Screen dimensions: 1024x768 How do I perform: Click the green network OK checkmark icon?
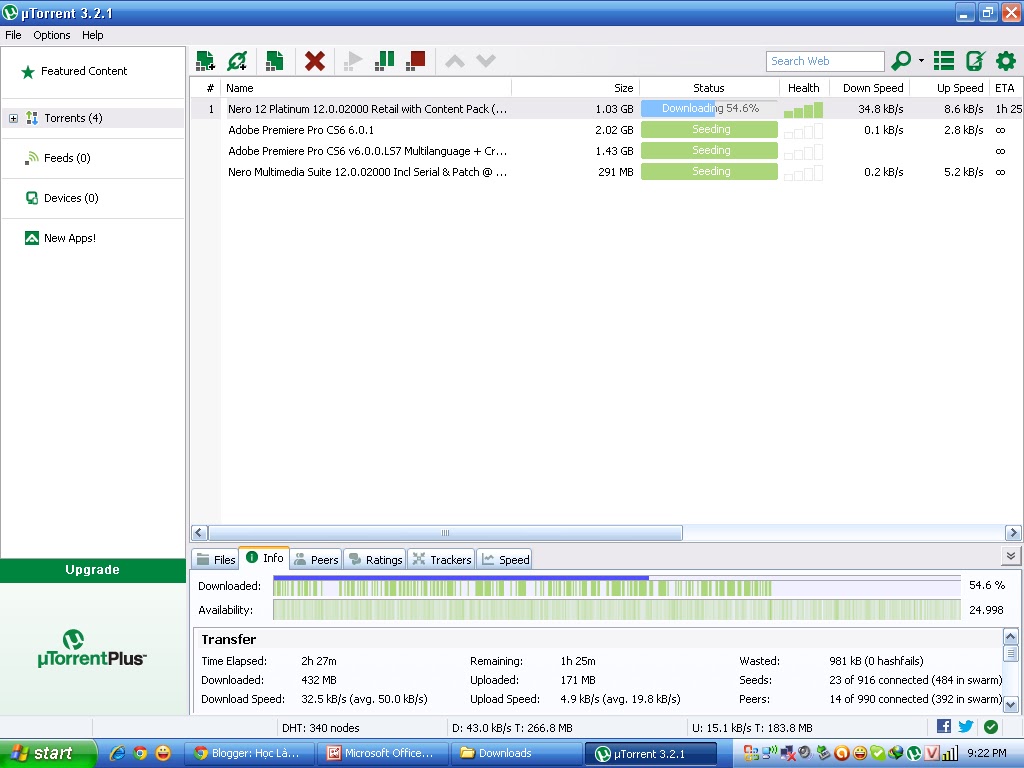[x=991, y=726]
